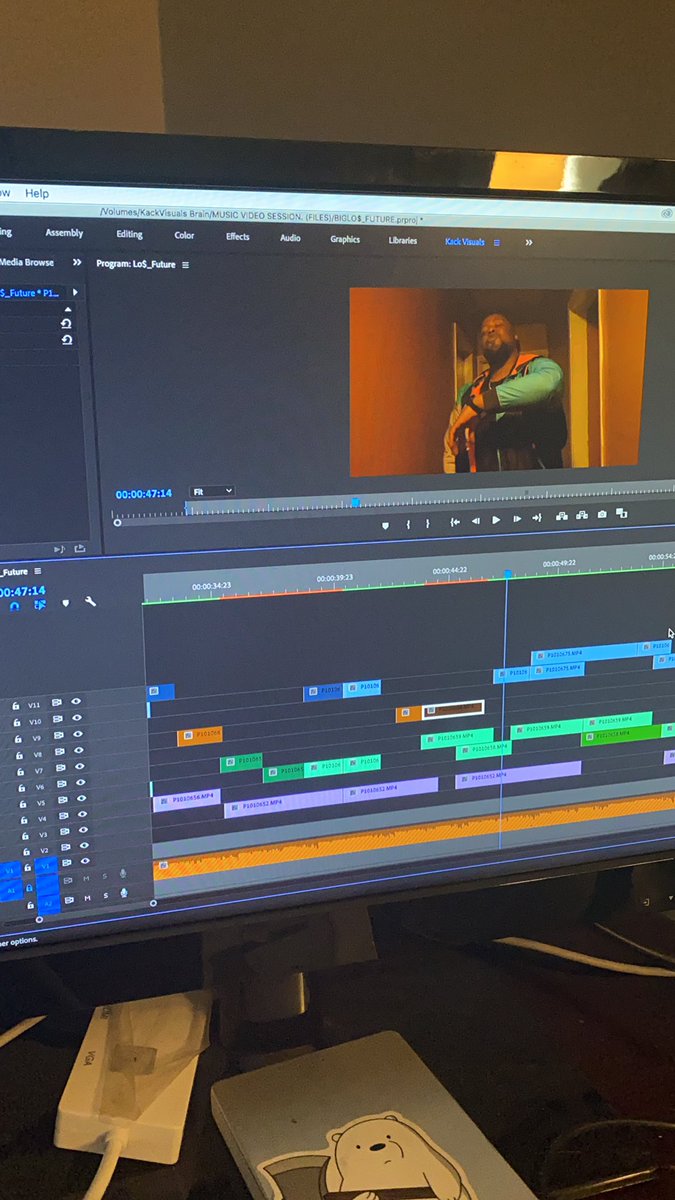675x1200 pixels.
Task: Add a marker in the timeline
Action: click(65, 603)
